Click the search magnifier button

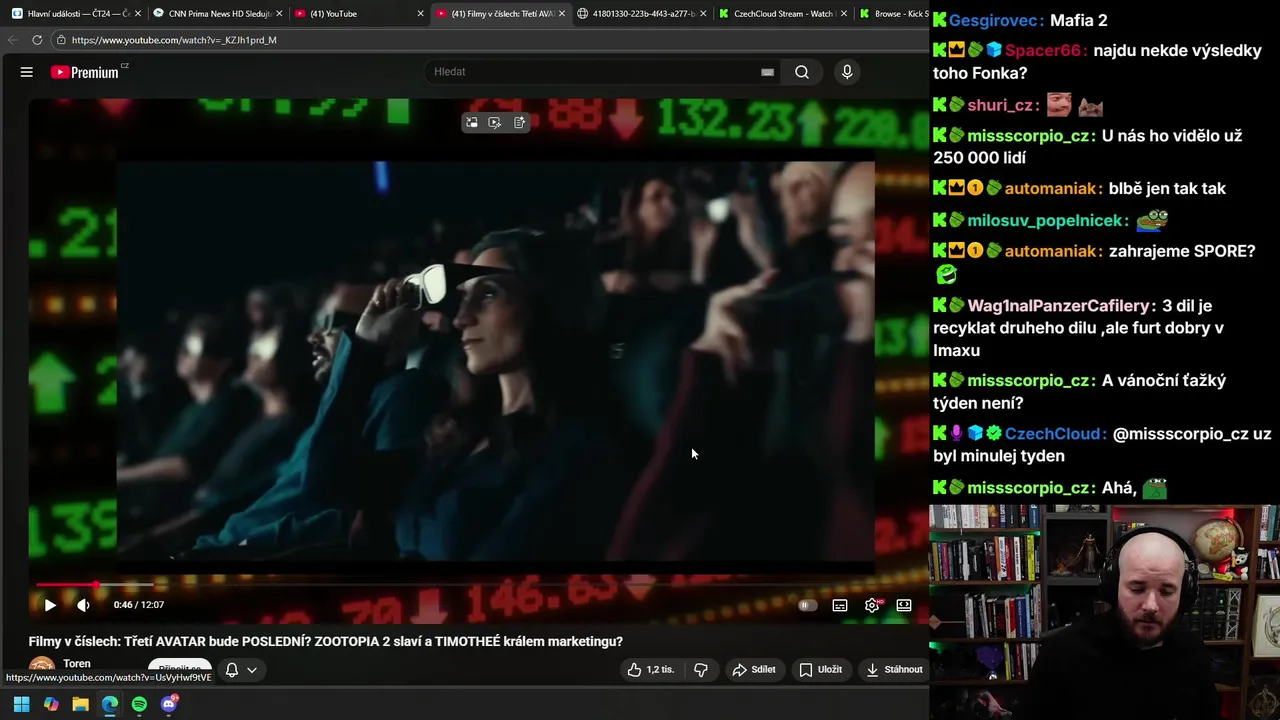802,72
